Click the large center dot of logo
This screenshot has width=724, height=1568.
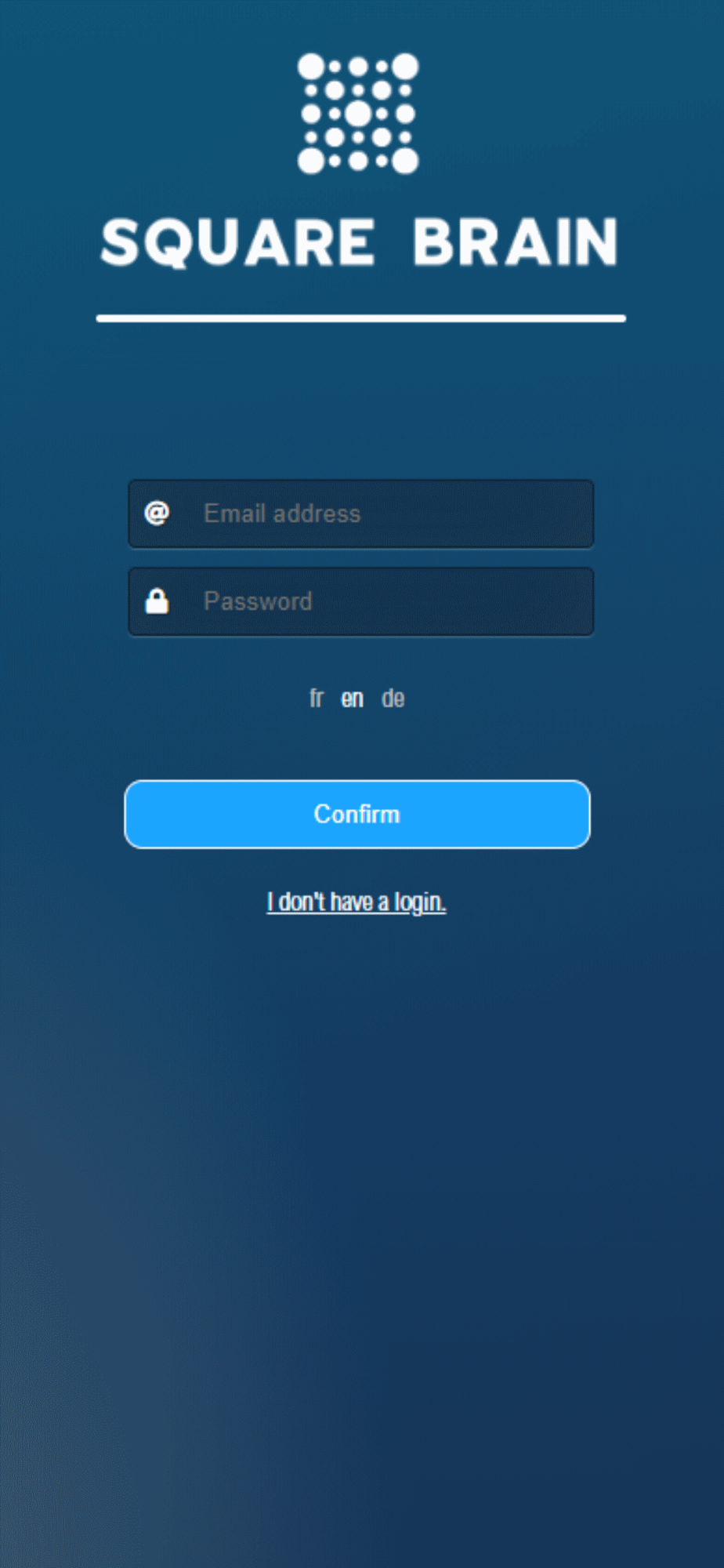tap(358, 114)
